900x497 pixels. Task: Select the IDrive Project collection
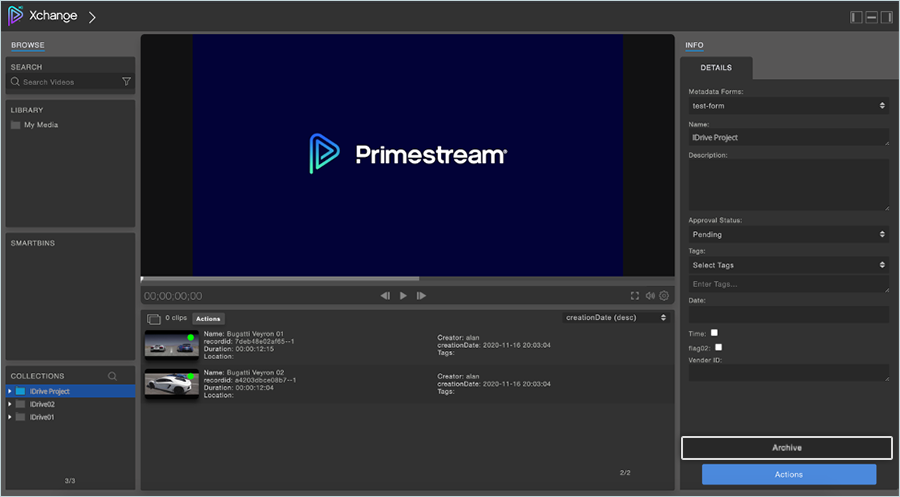pyautogui.click(x=71, y=391)
